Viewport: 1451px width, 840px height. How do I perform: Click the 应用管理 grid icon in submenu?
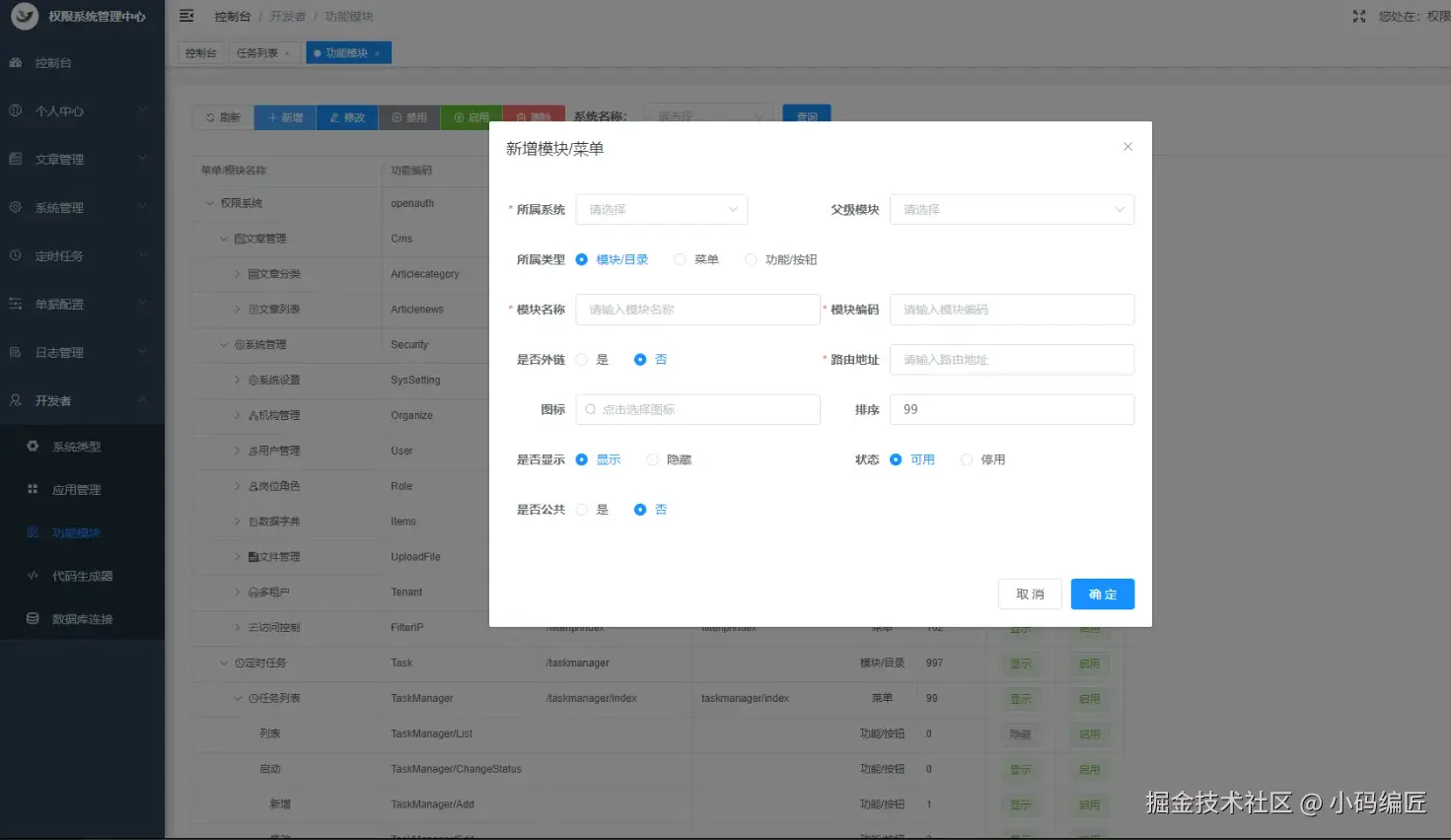coord(33,489)
